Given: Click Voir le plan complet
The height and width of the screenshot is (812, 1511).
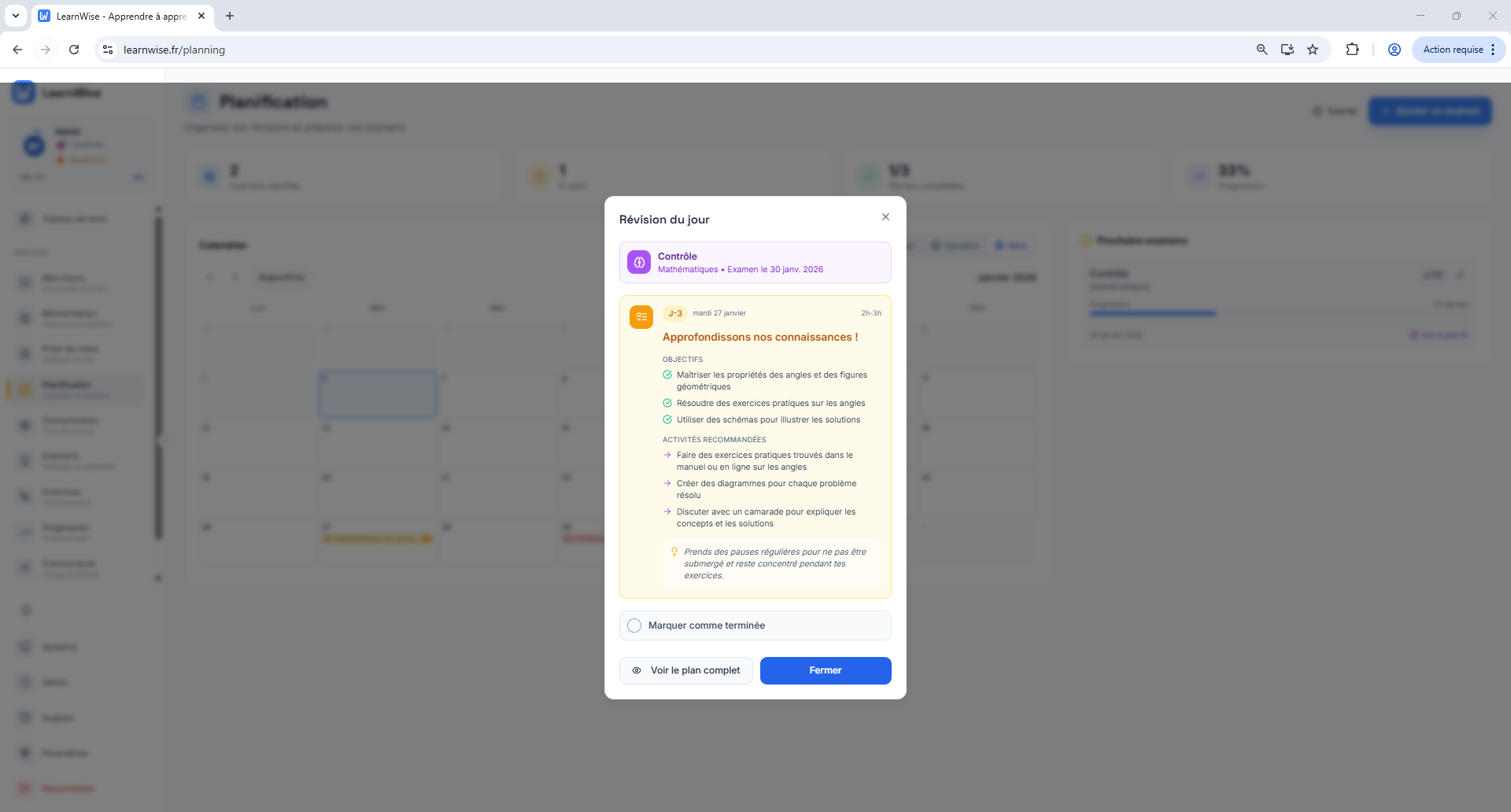Looking at the screenshot, I should click(x=686, y=670).
